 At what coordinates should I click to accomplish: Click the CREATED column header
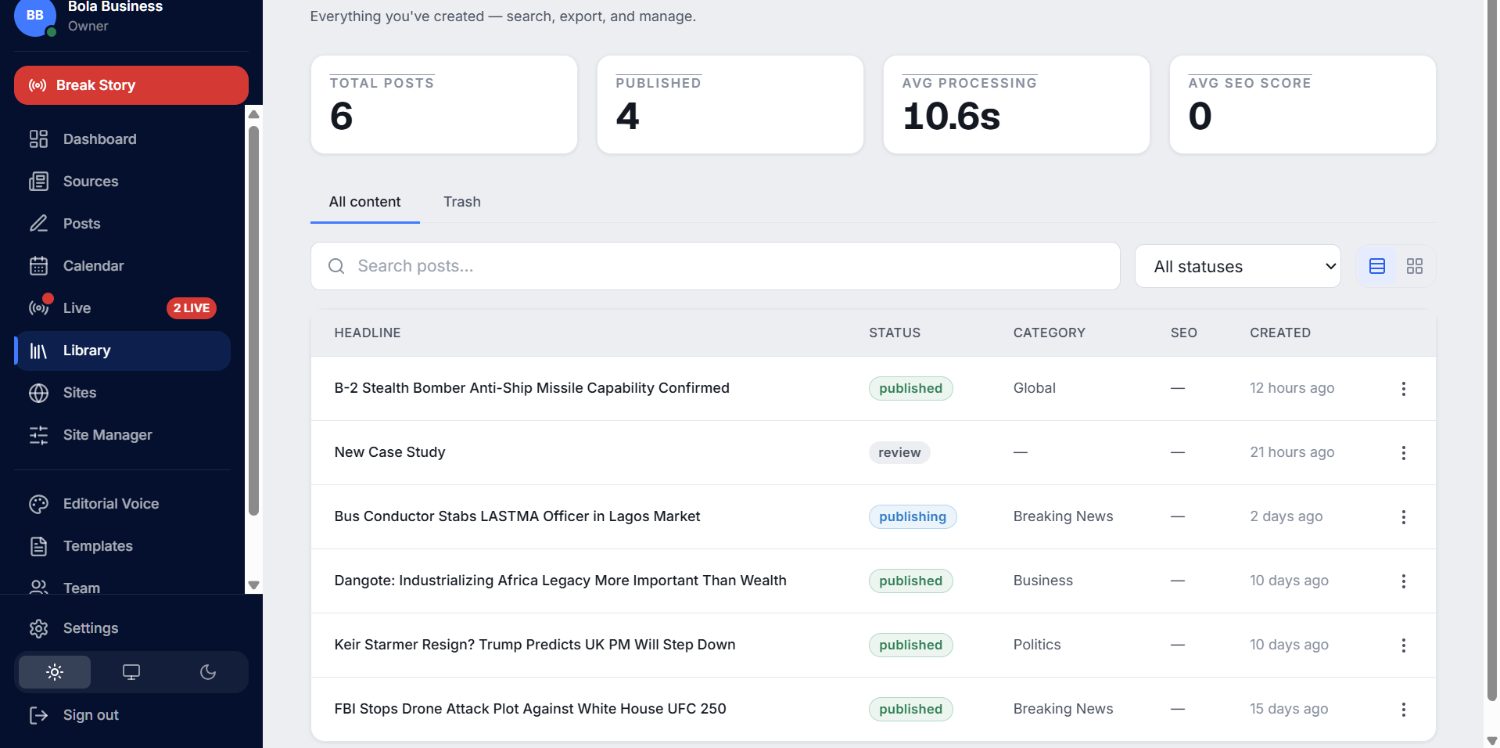point(1280,333)
